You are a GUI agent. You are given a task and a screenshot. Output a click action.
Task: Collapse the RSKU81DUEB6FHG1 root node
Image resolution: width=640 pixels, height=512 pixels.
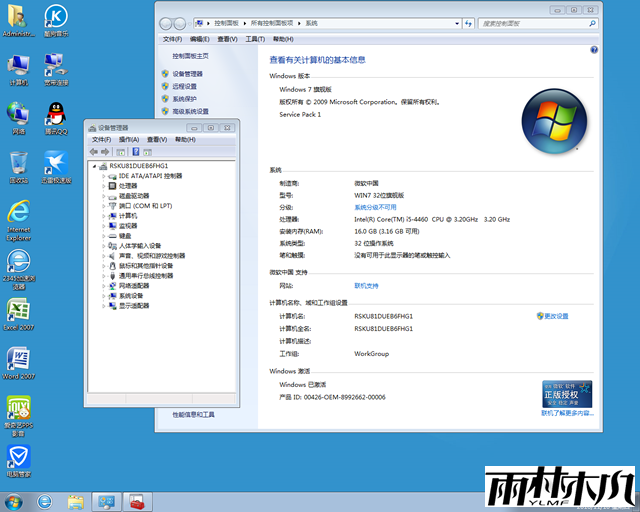[93, 165]
